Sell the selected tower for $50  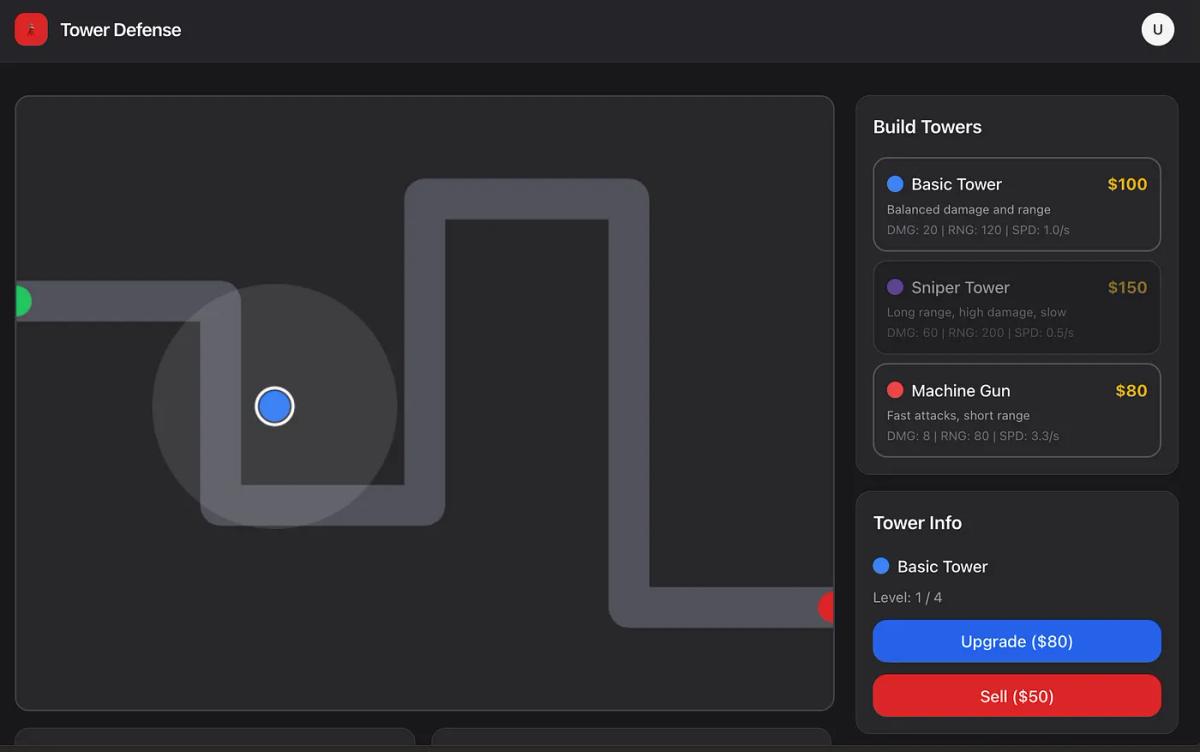(x=1017, y=696)
